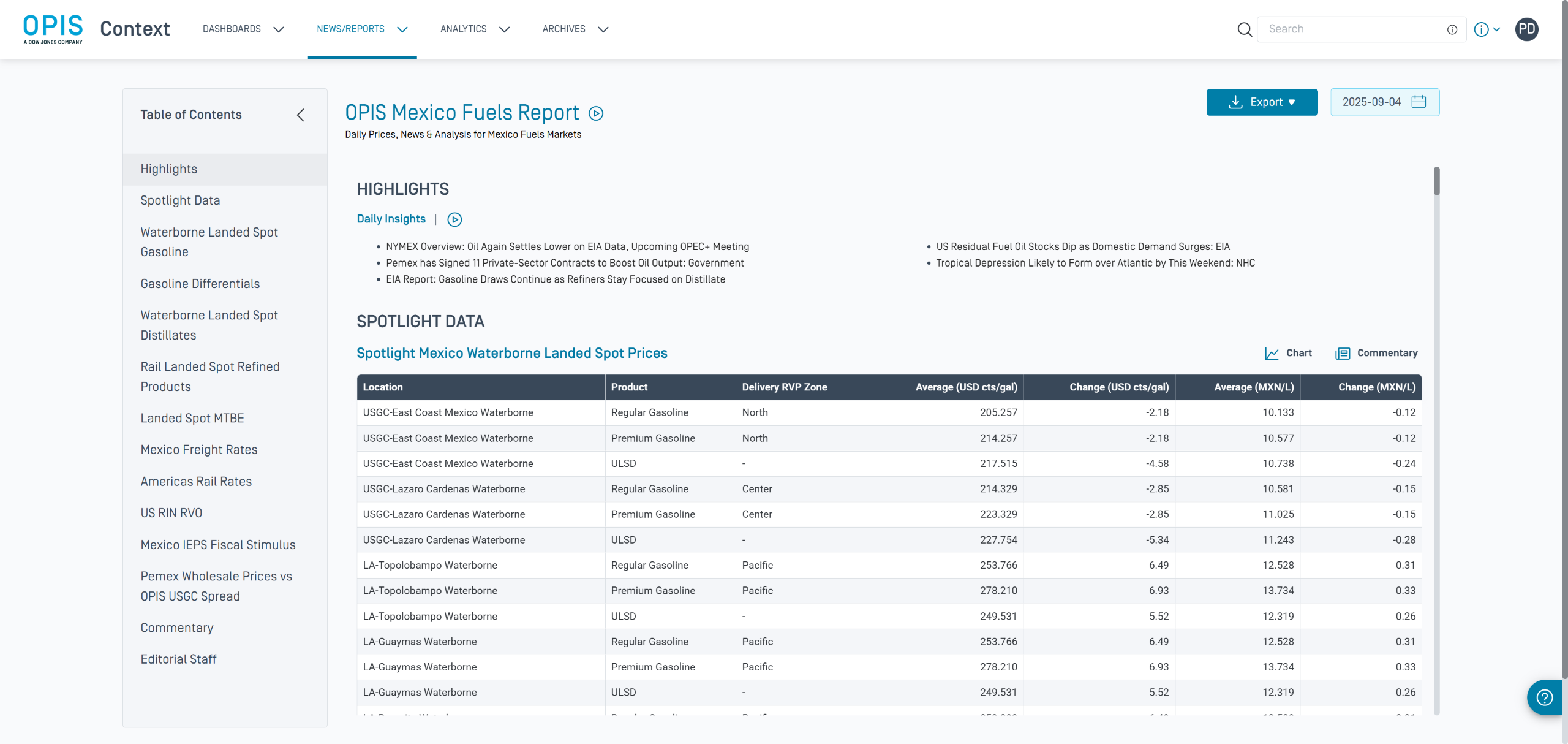Click the info icon inside search box

1452,29
